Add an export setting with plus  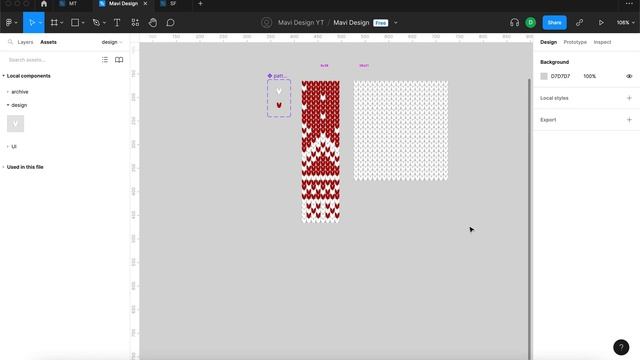pyautogui.click(x=629, y=120)
